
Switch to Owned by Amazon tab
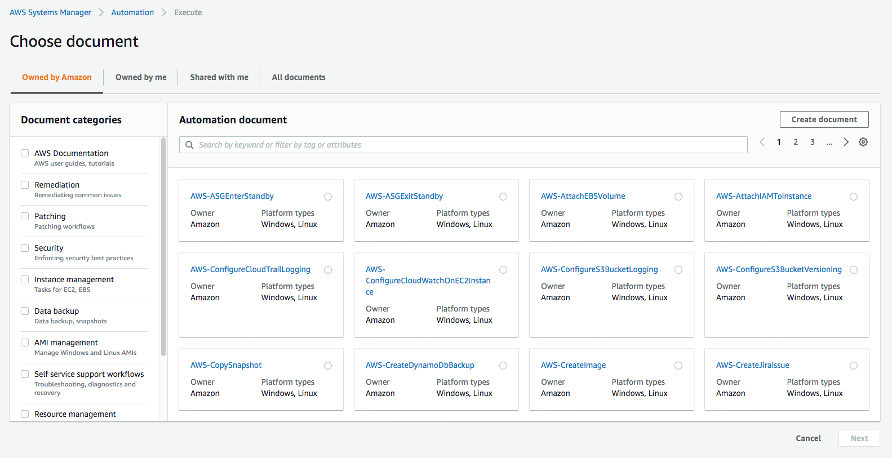(56, 77)
